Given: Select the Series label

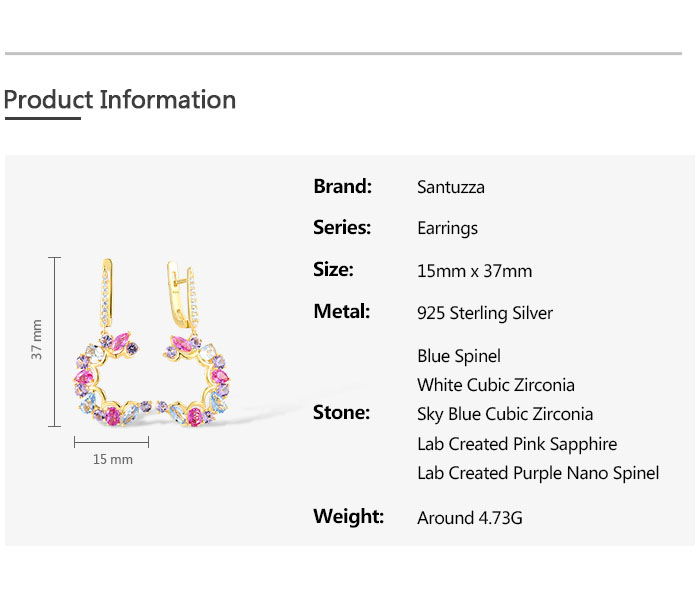Looking at the screenshot, I should click(342, 228).
